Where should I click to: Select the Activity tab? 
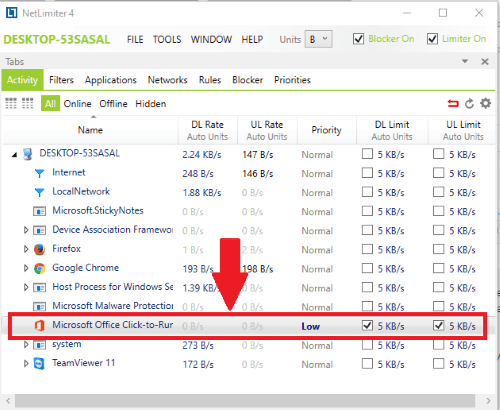[22, 80]
